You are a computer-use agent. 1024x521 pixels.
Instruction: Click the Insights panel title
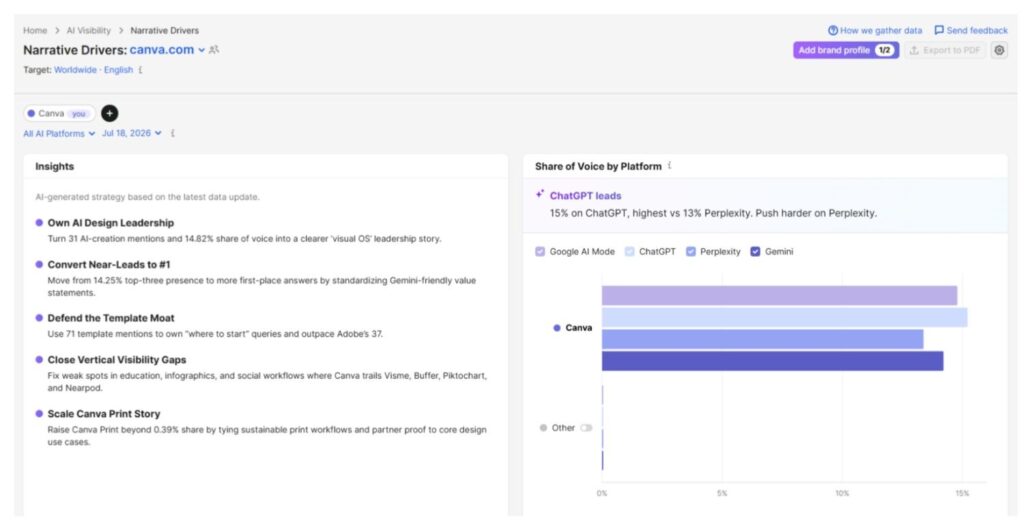click(55, 166)
